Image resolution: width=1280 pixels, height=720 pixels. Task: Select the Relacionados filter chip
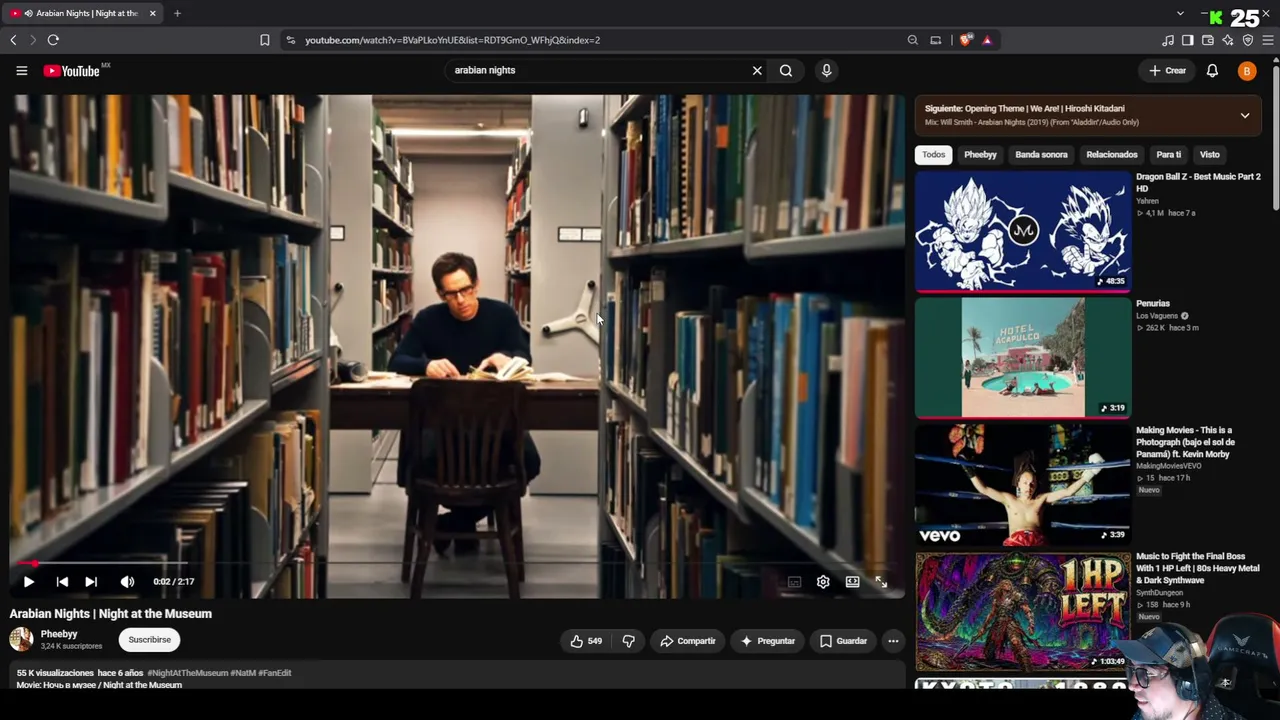[1112, 155]
